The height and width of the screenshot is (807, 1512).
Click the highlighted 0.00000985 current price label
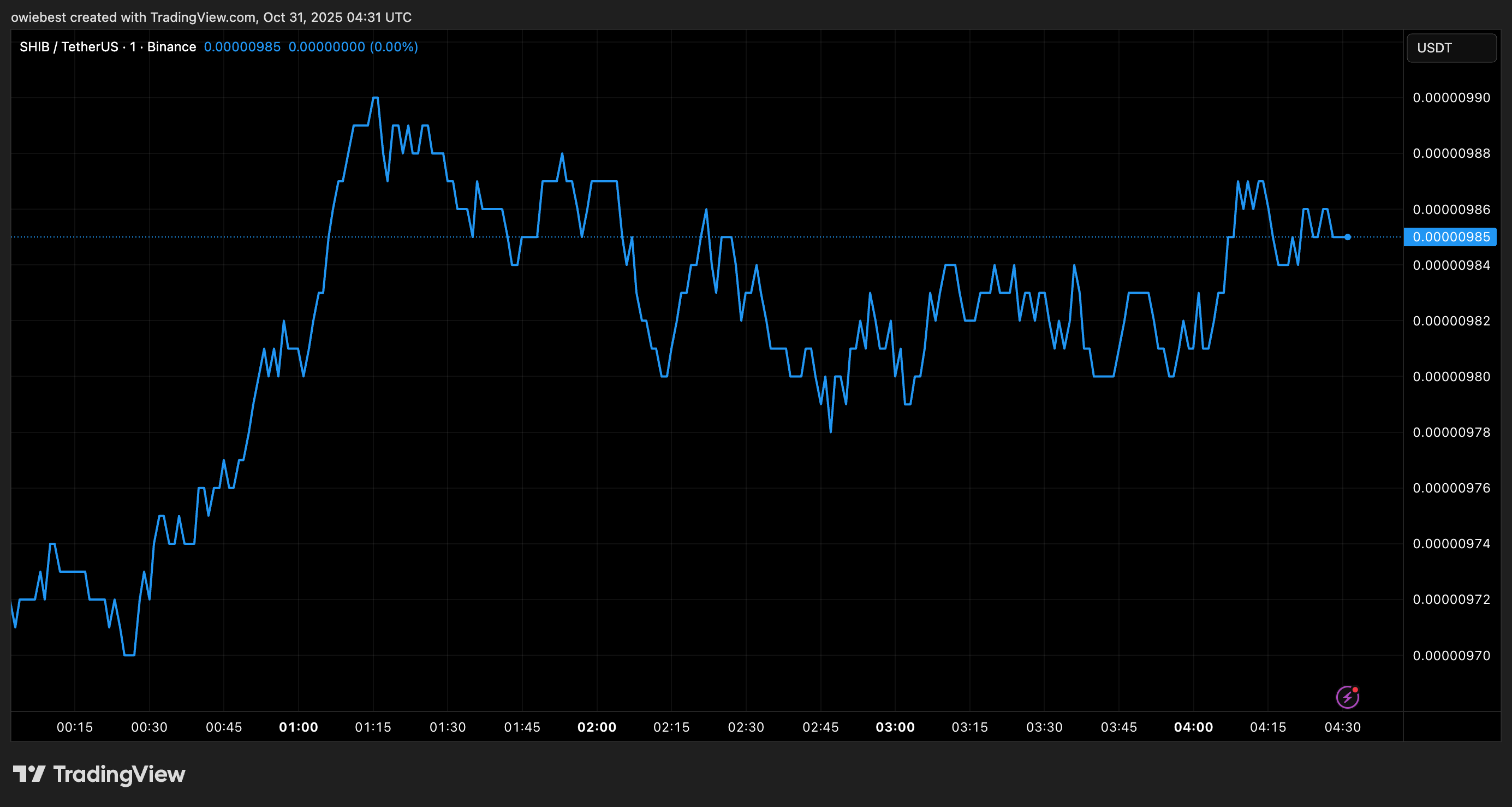(1450, 238)
